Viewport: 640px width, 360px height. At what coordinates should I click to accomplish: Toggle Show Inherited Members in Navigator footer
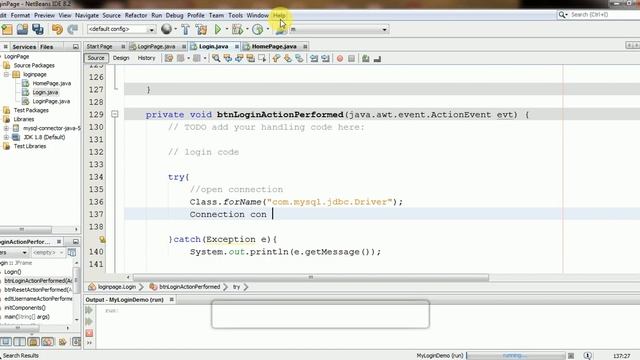6,342
